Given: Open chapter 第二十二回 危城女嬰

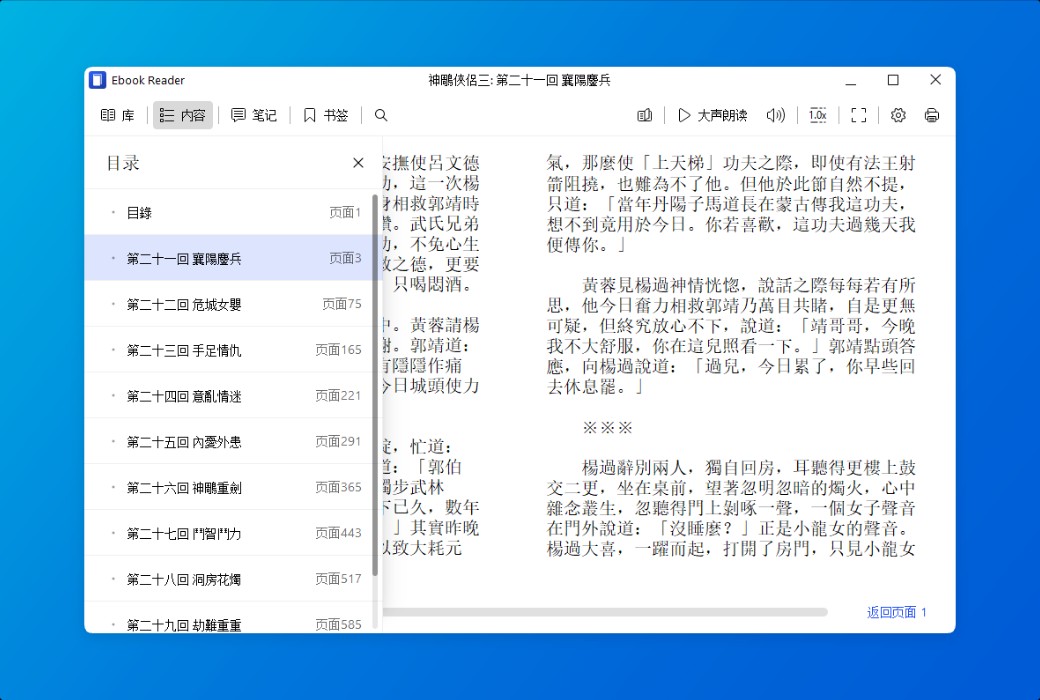Looking at the screenshot, I should pos(200,303).
